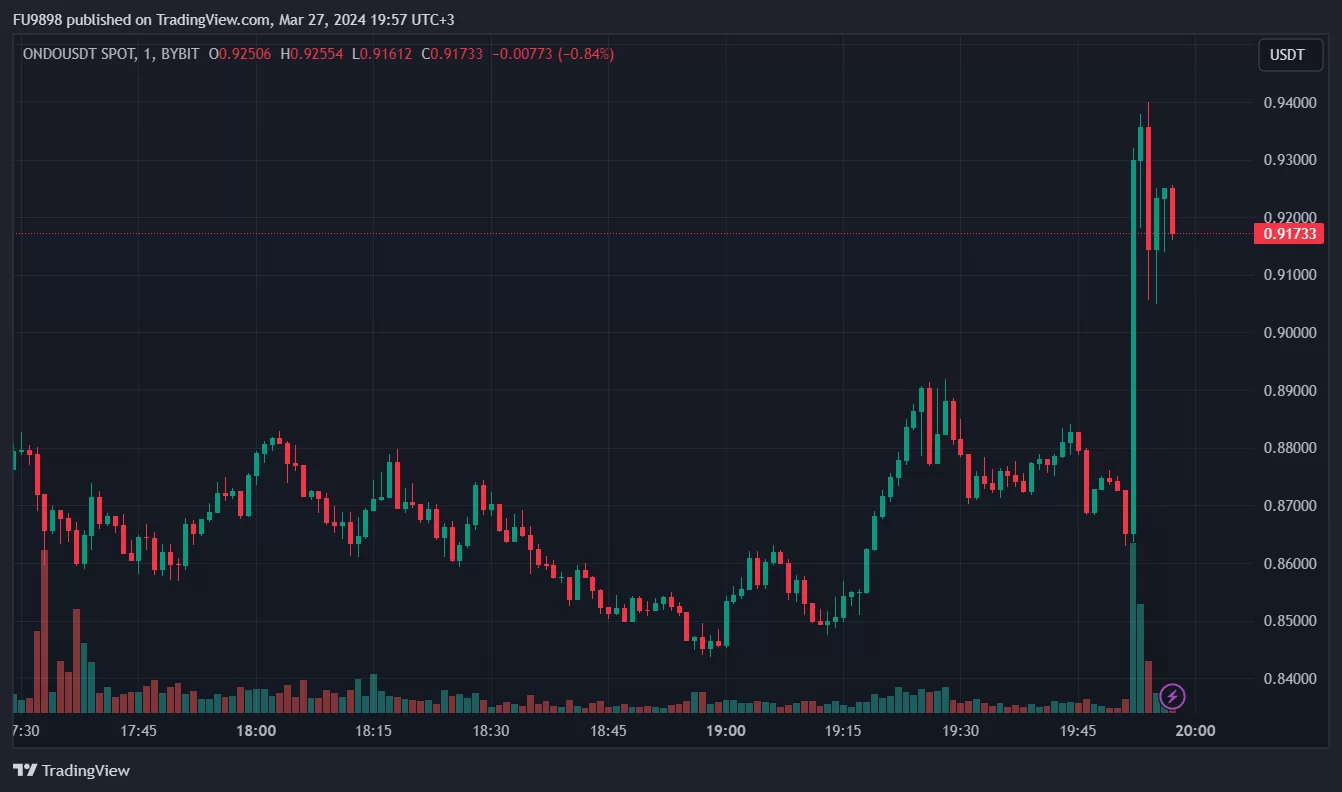Image resolution: width=1342 pixels, height=792 pixels.
Task: Click the 19:30 time axis label
Action: pos(960,731)
